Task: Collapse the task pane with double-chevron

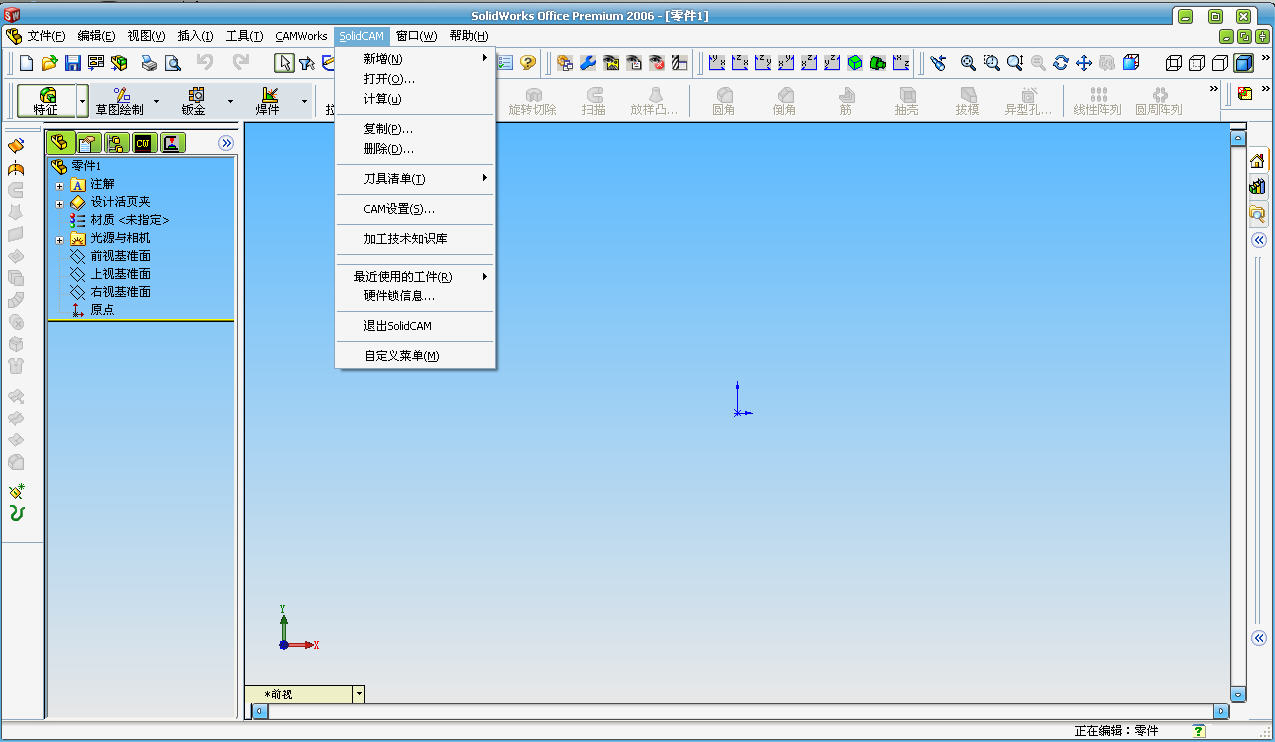Action: pyautogui.click(x=1259, y=240)
